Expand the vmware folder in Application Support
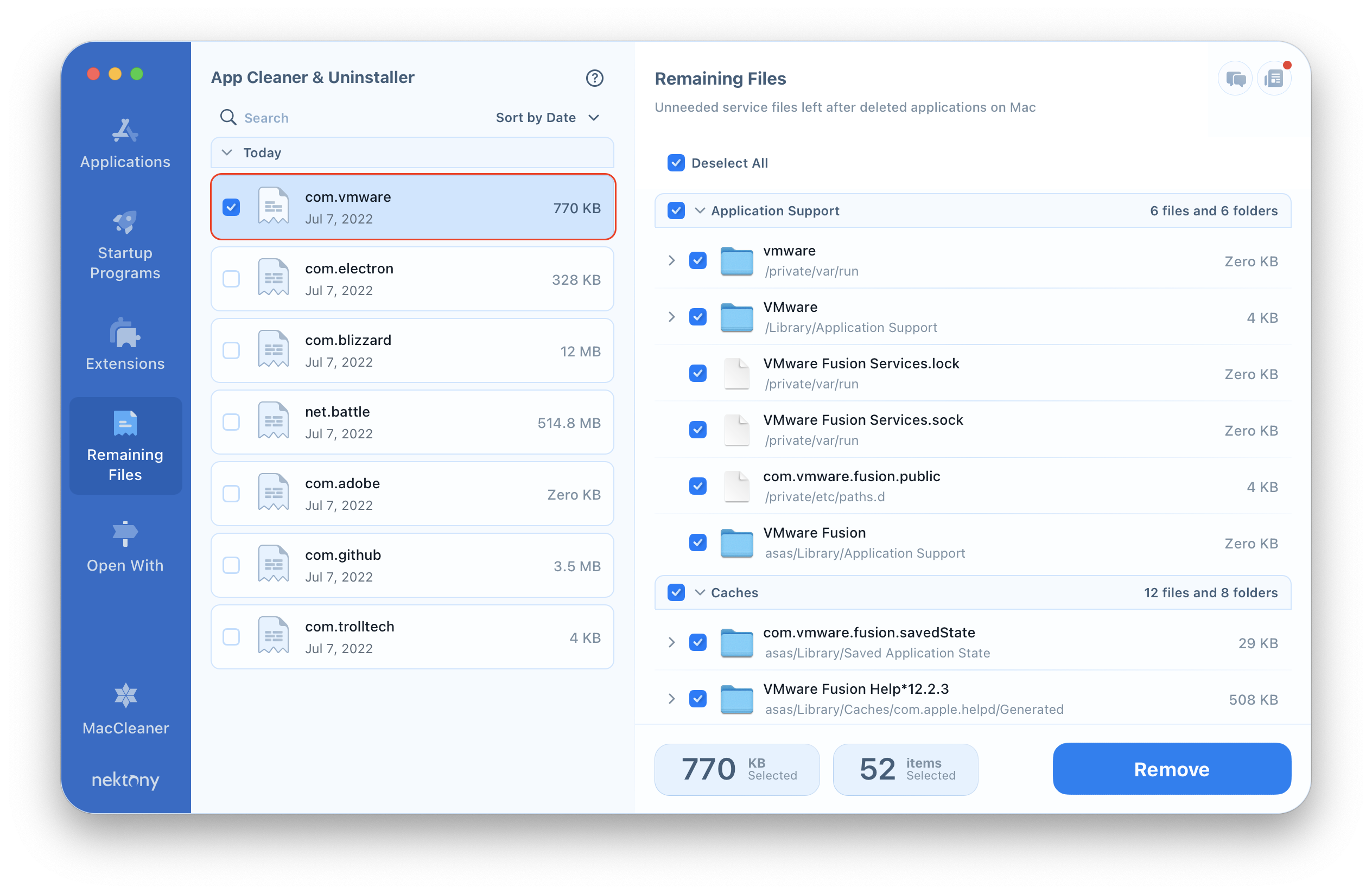Screen dimensions: 1372x894 coord(670,262)
